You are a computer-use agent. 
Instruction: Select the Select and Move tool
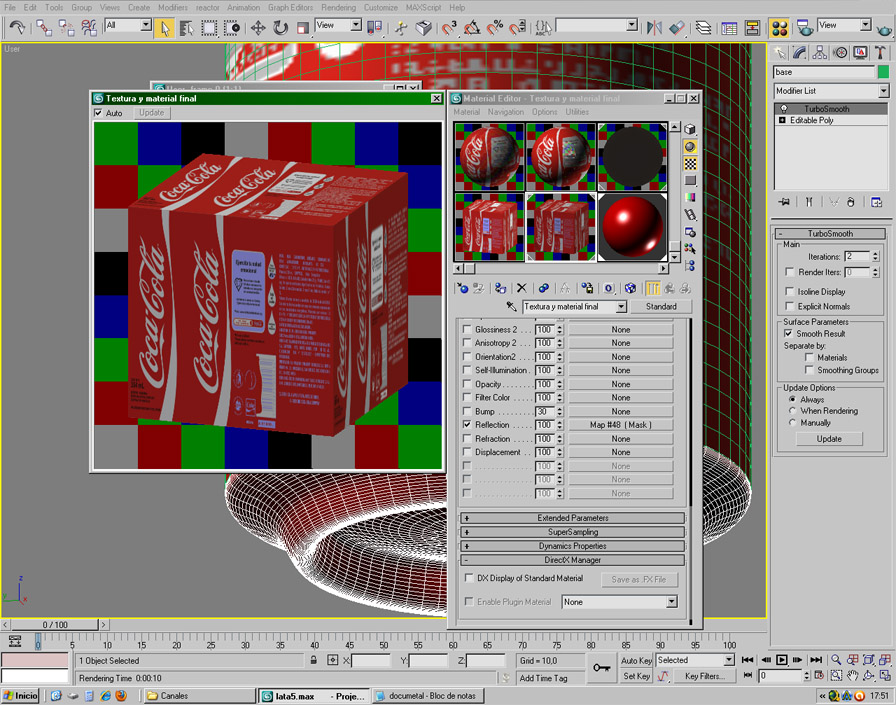(258, 27)
